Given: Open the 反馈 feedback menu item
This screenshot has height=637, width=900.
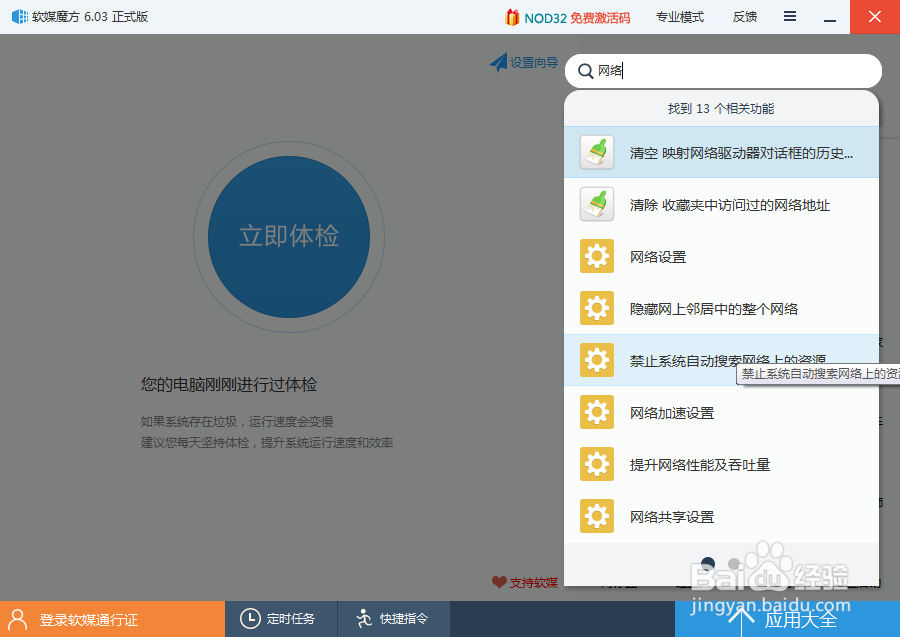Looking at the screenshot, I should tap(744, 16).
